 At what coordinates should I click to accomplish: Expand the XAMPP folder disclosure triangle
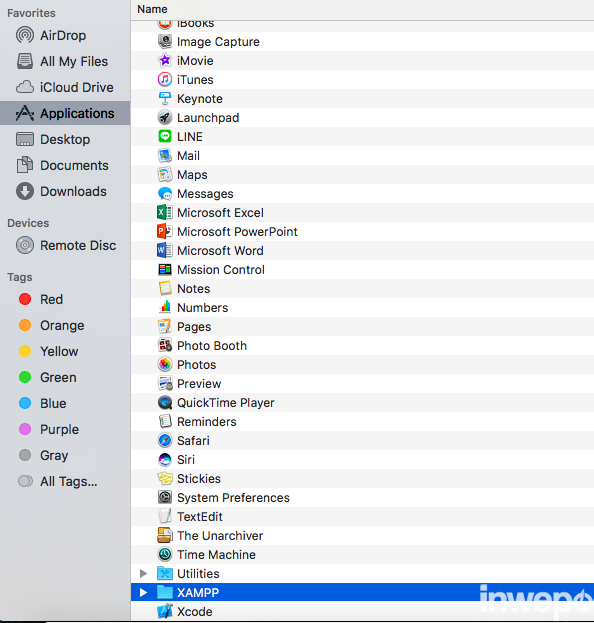[x=143, y=592]
